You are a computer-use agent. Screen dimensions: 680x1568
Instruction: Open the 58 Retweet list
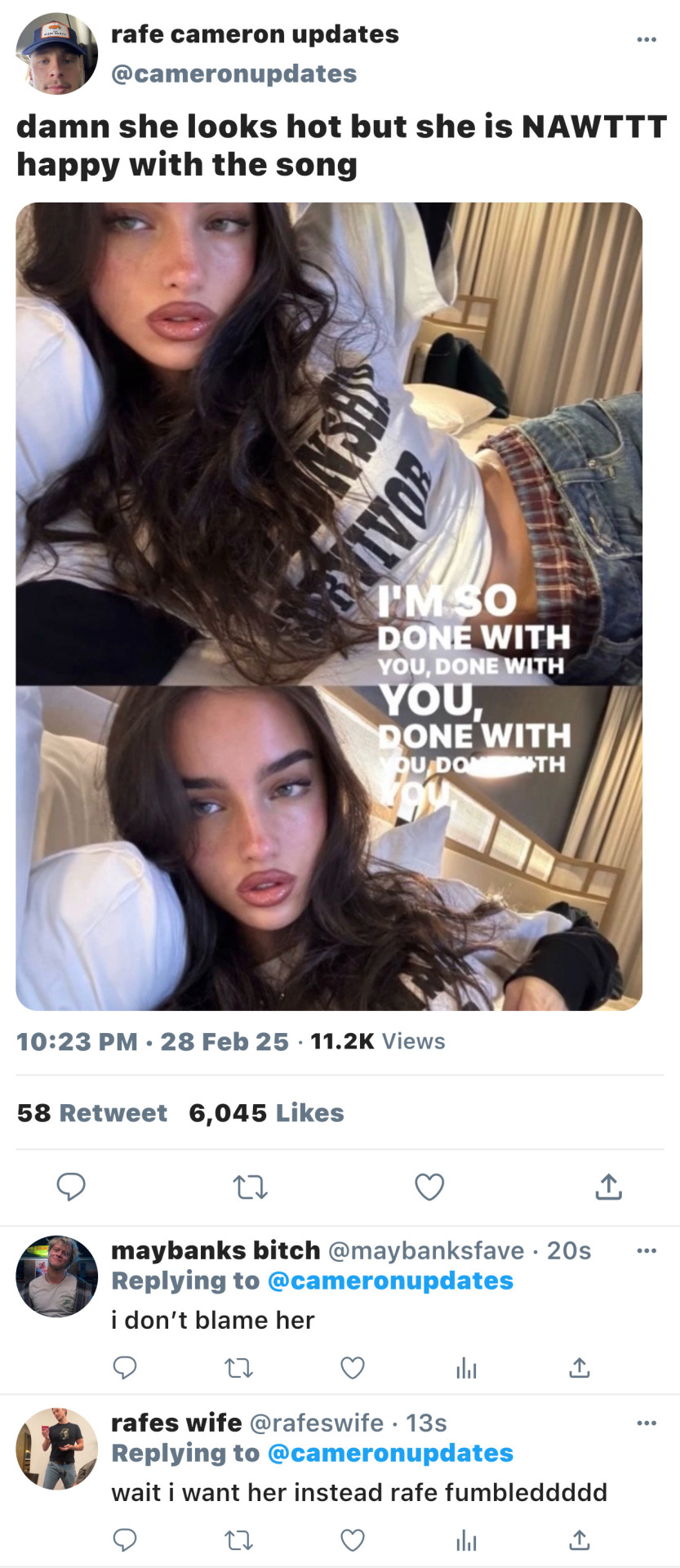click(x=92, y=1112)
